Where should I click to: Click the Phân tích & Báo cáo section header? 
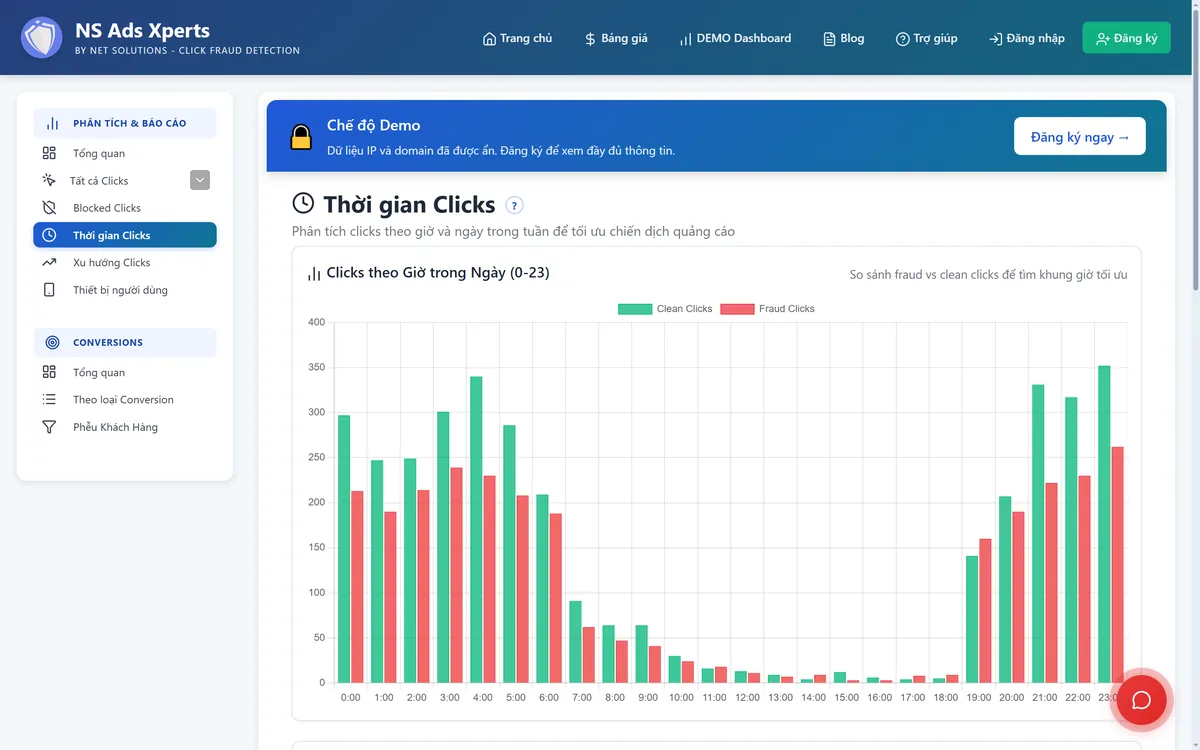coord(125,123)
